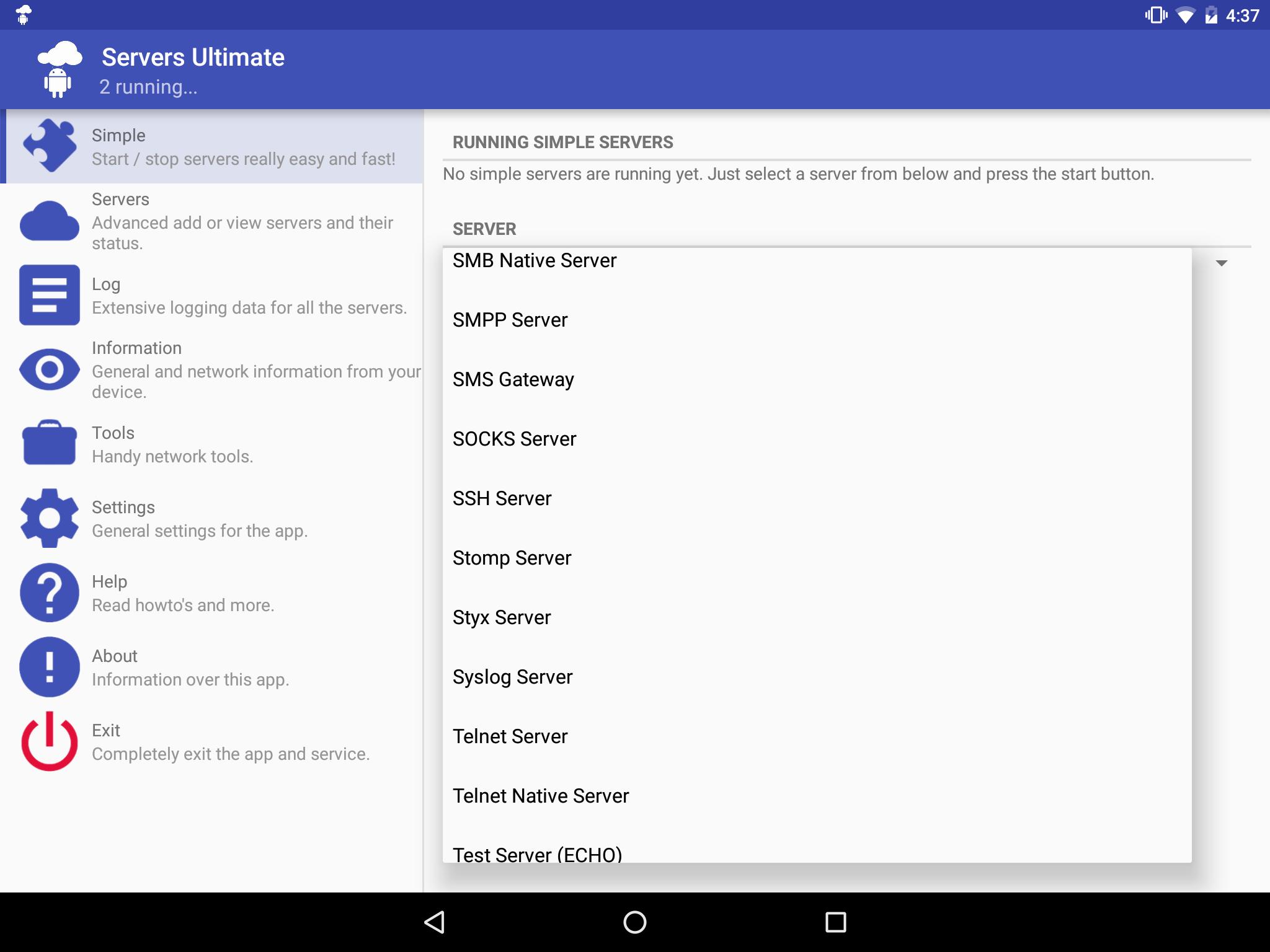Tap 'Extensive logging data for all the servers.'

pos(249,307)
